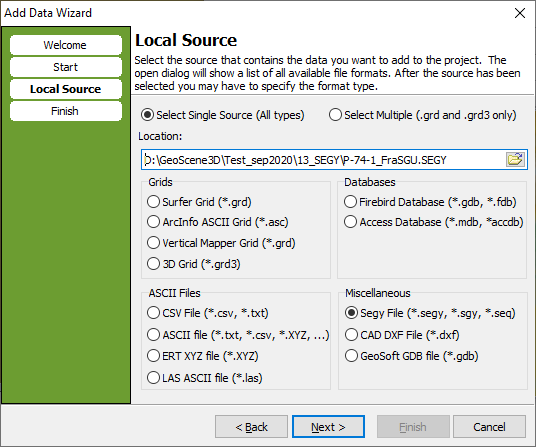Close the Add Data Wizard window
Viewport: 536px width, 447px height.
(520, 13)
